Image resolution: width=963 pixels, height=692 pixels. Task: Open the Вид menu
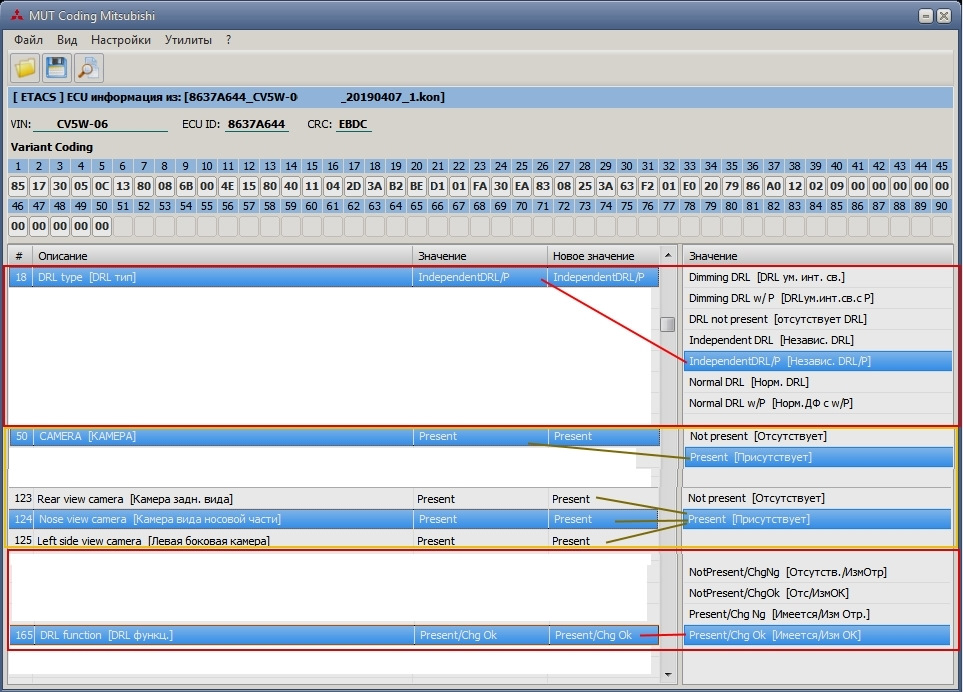[x=67, y=40]
